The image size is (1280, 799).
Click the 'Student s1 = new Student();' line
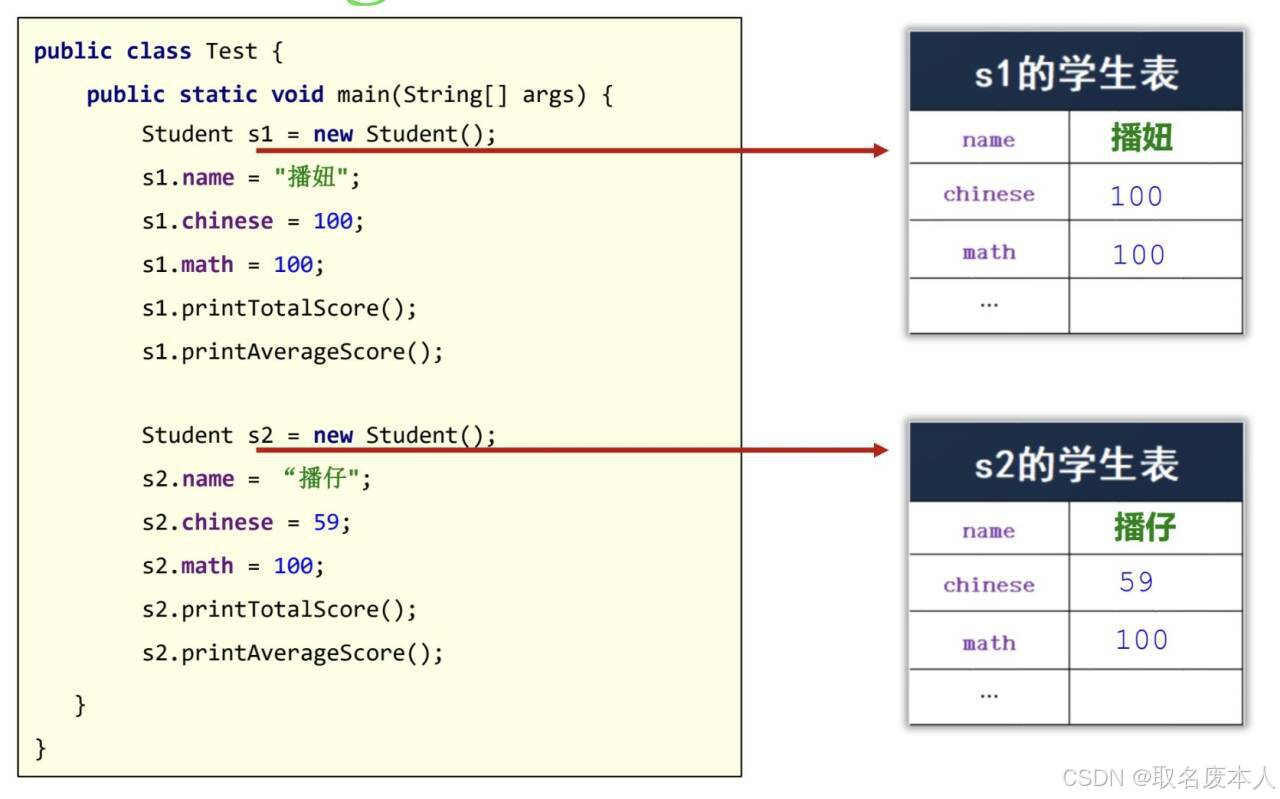pos(319,134)
